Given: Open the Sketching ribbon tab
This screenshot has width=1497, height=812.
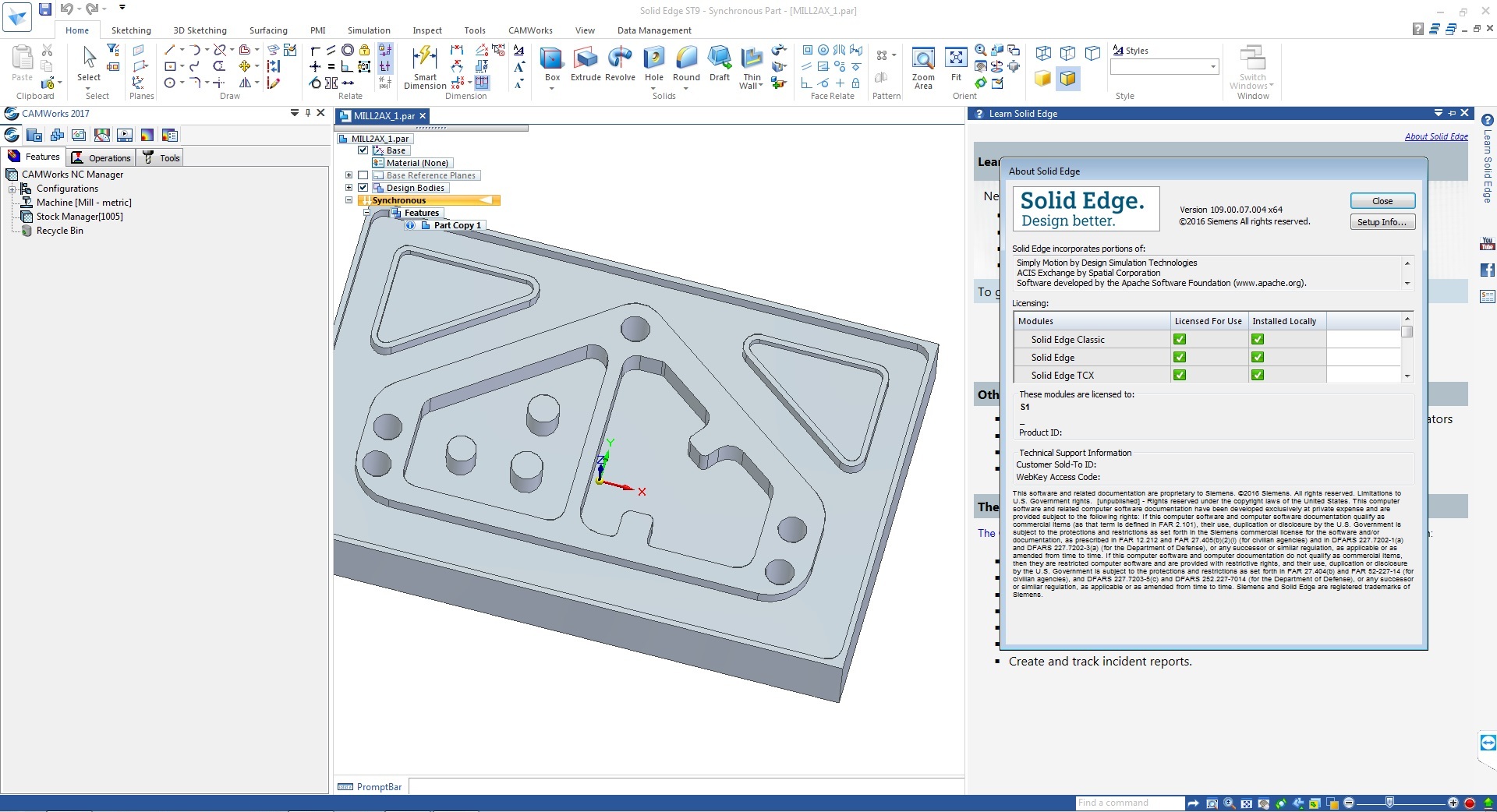Looking at the screenshot, I should click(131, 30).
